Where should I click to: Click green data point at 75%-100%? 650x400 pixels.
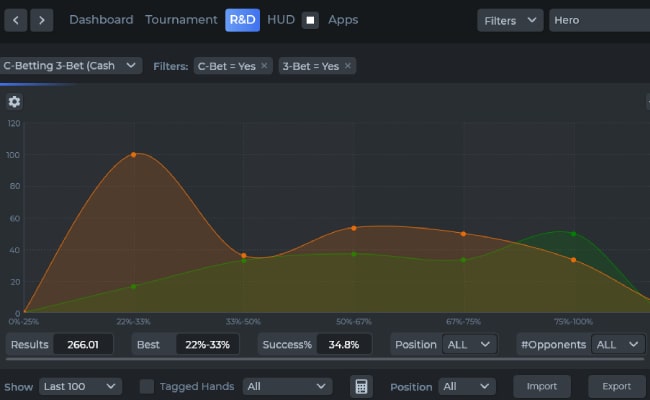573,234
